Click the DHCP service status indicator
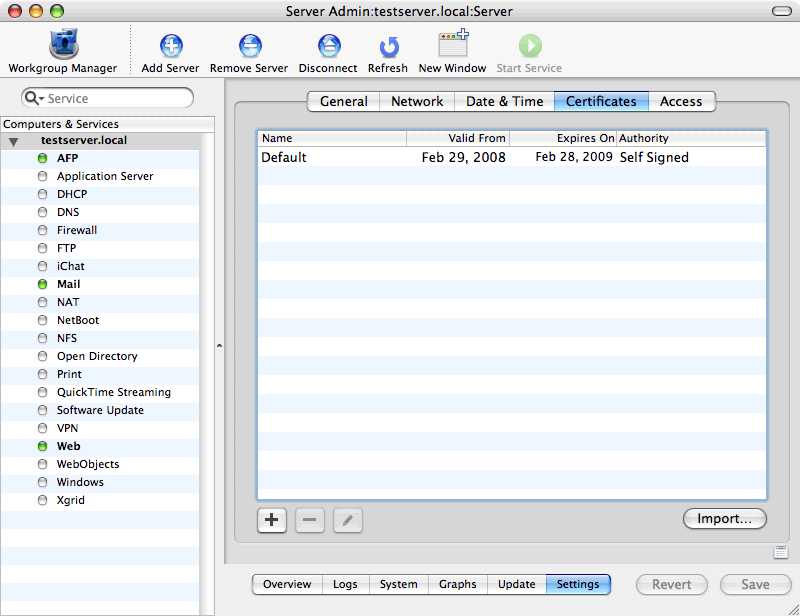The width and height of the screenshot is (800, 616). tap(43, 194)
